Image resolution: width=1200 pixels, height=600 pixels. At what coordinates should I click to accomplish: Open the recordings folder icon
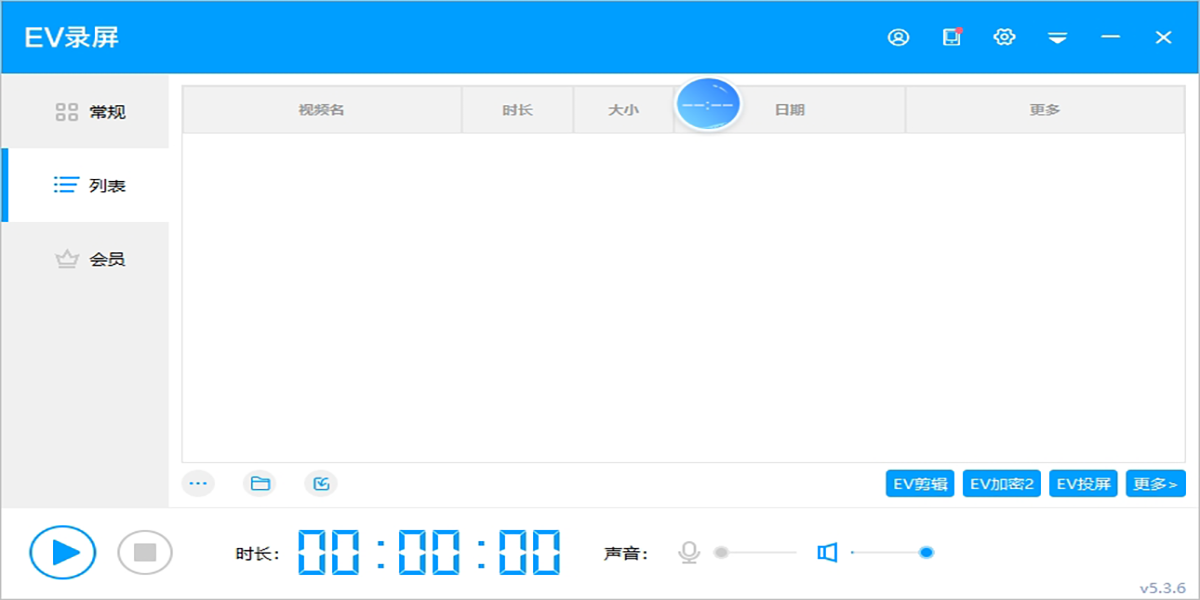[260, 484]
